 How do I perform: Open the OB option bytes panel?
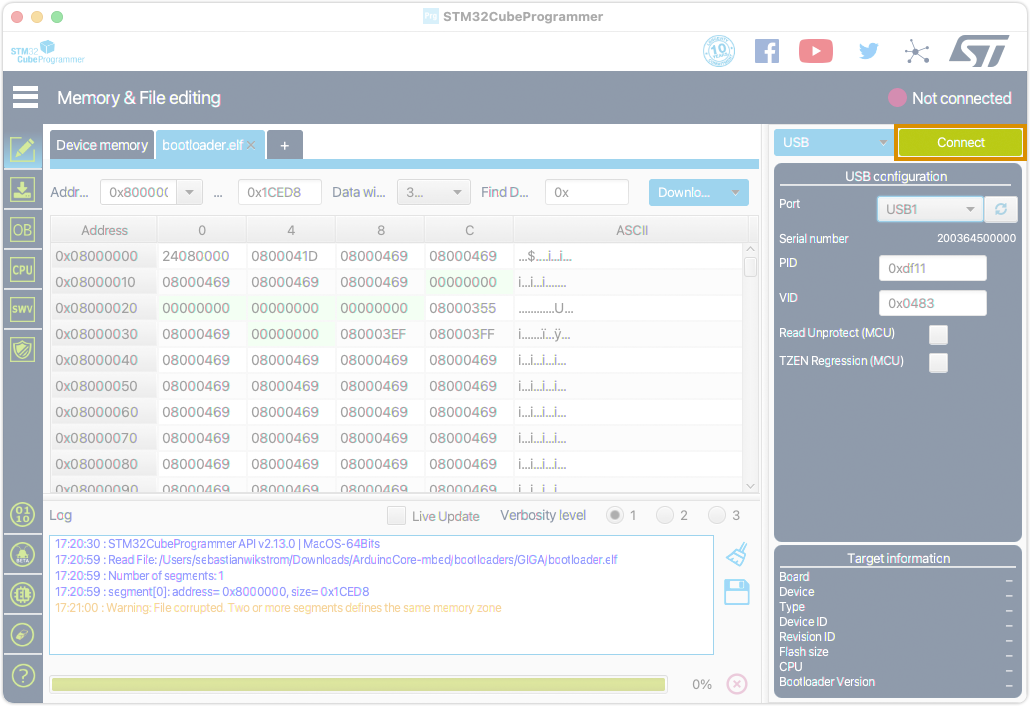[22, 230]
